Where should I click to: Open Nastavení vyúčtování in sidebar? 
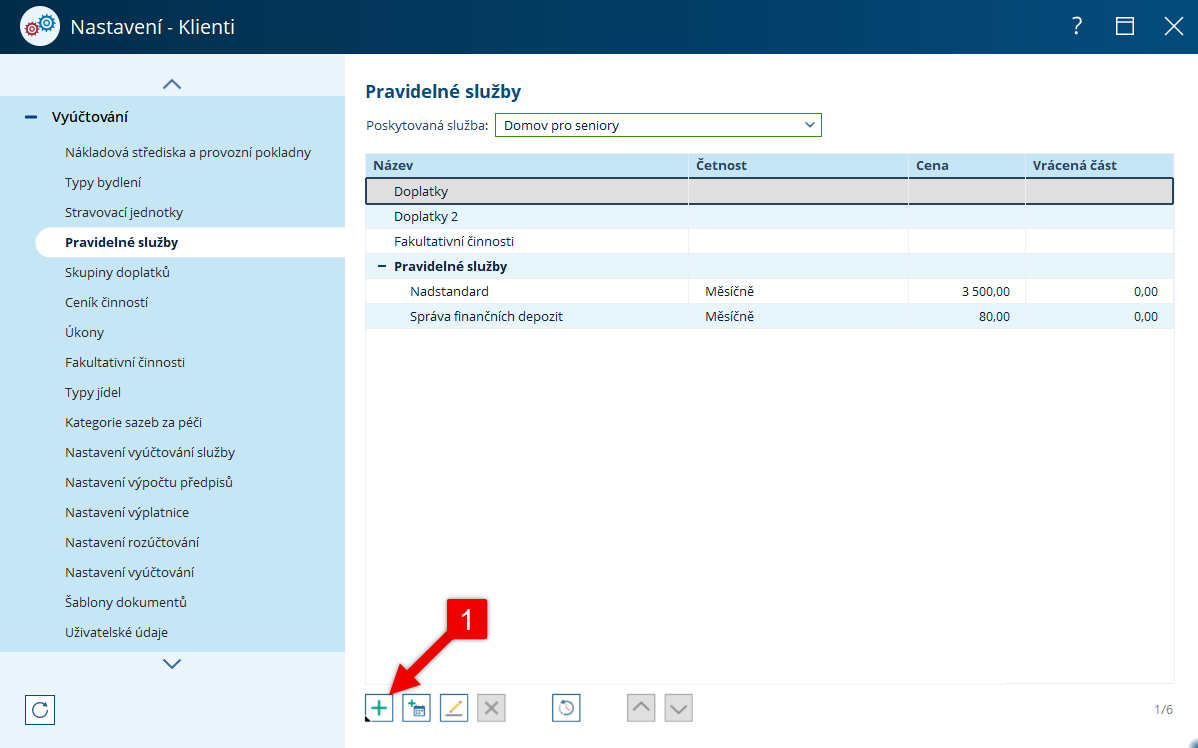click(x=130, y=572)
